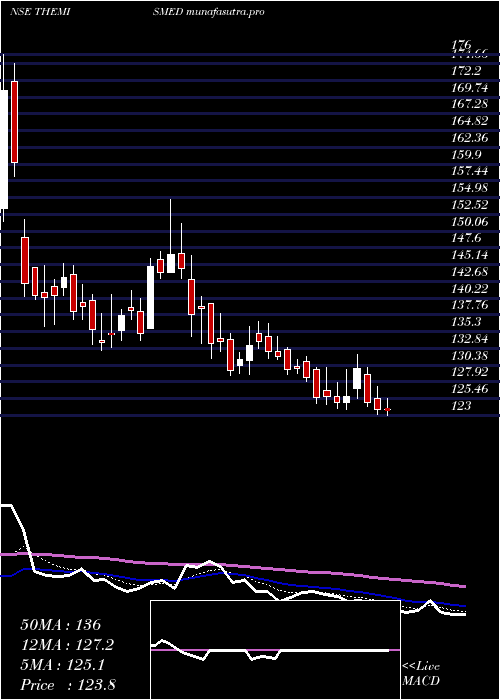Click the MACD inset chart panel
This screenshot has height=700, width=500.
point(275,650)
